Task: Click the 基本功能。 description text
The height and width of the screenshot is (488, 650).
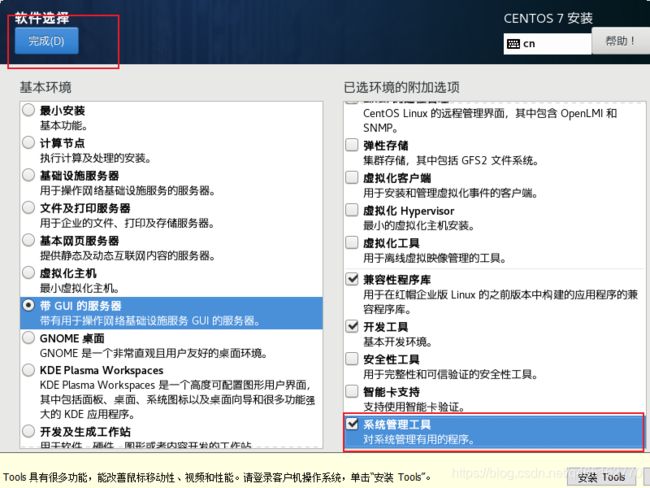Action: click(63, 126)
